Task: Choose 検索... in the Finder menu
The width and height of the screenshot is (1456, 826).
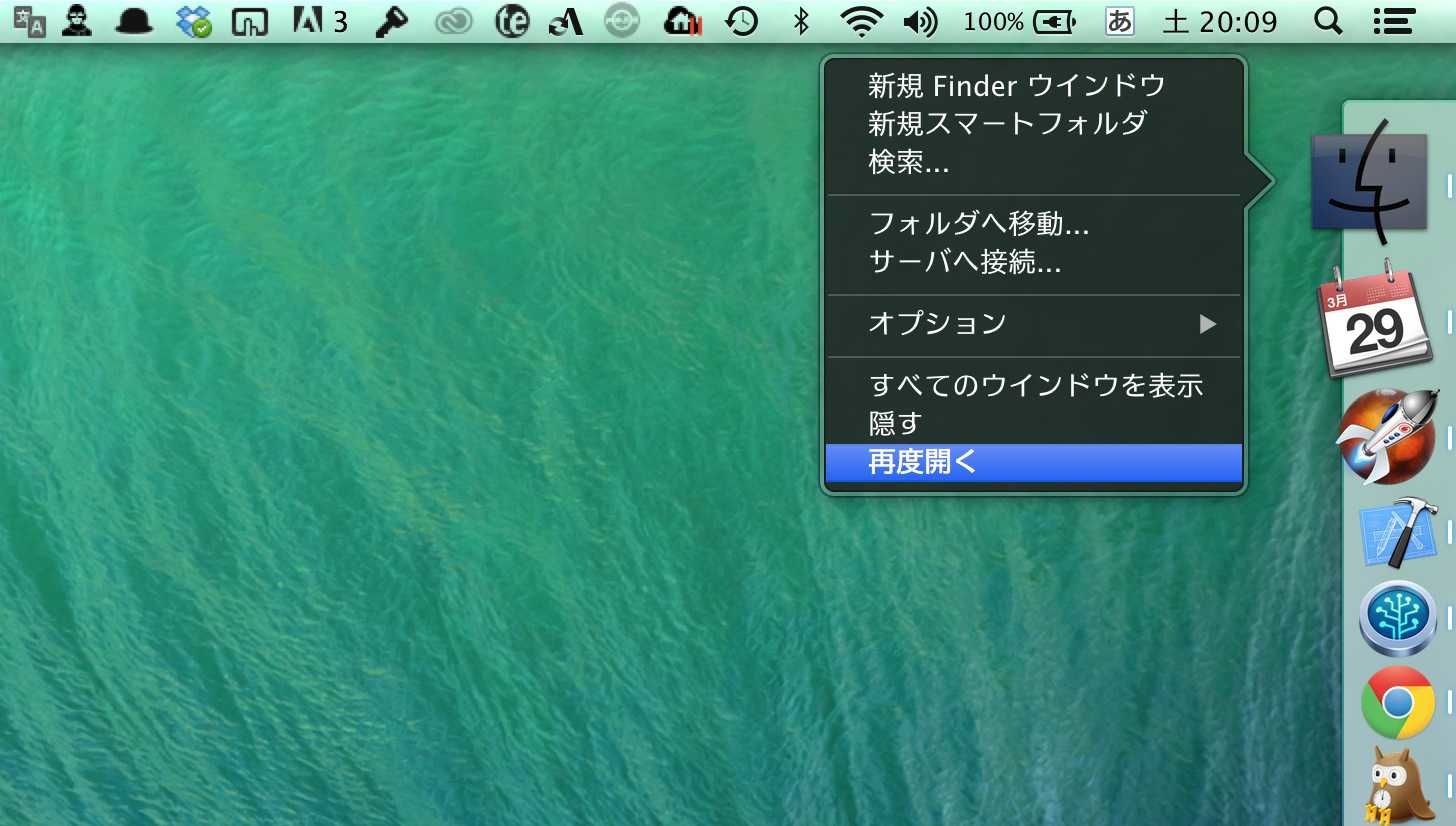Action: (1034, 163)
